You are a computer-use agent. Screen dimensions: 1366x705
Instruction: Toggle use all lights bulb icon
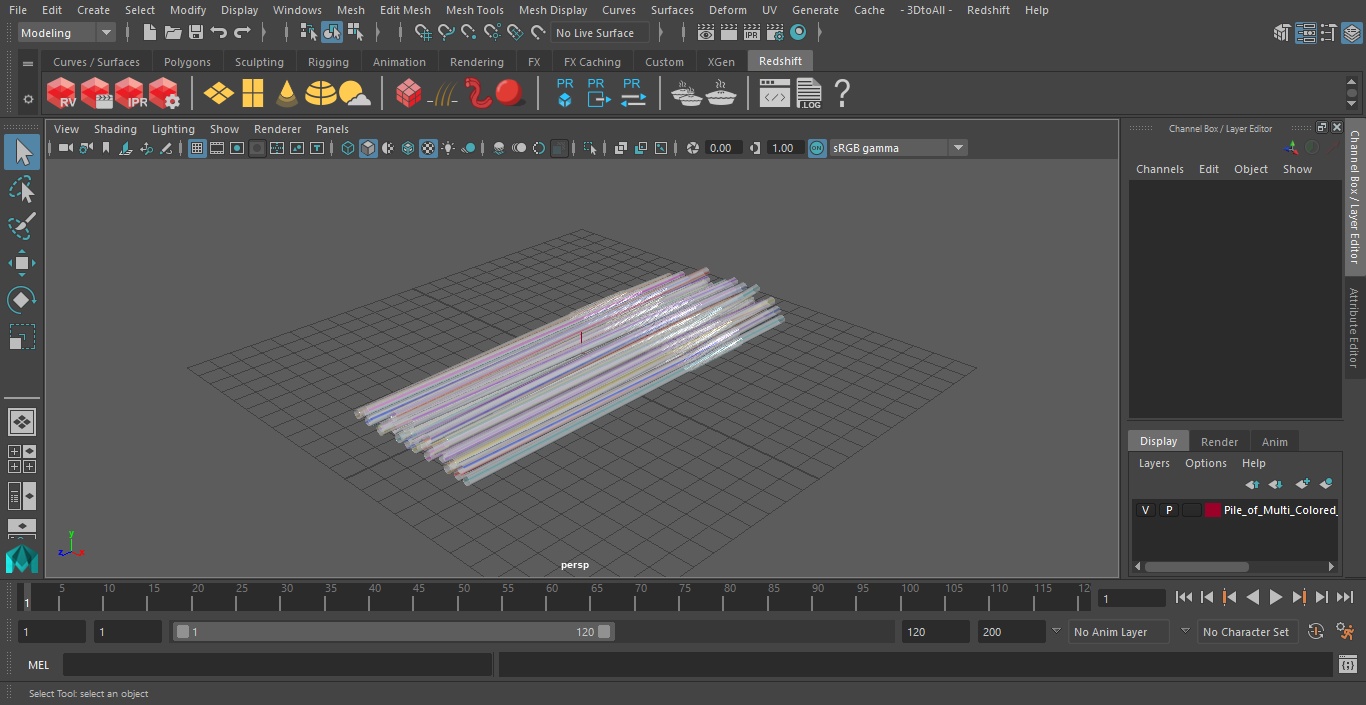pyautogui.click(x=448, y=148)
